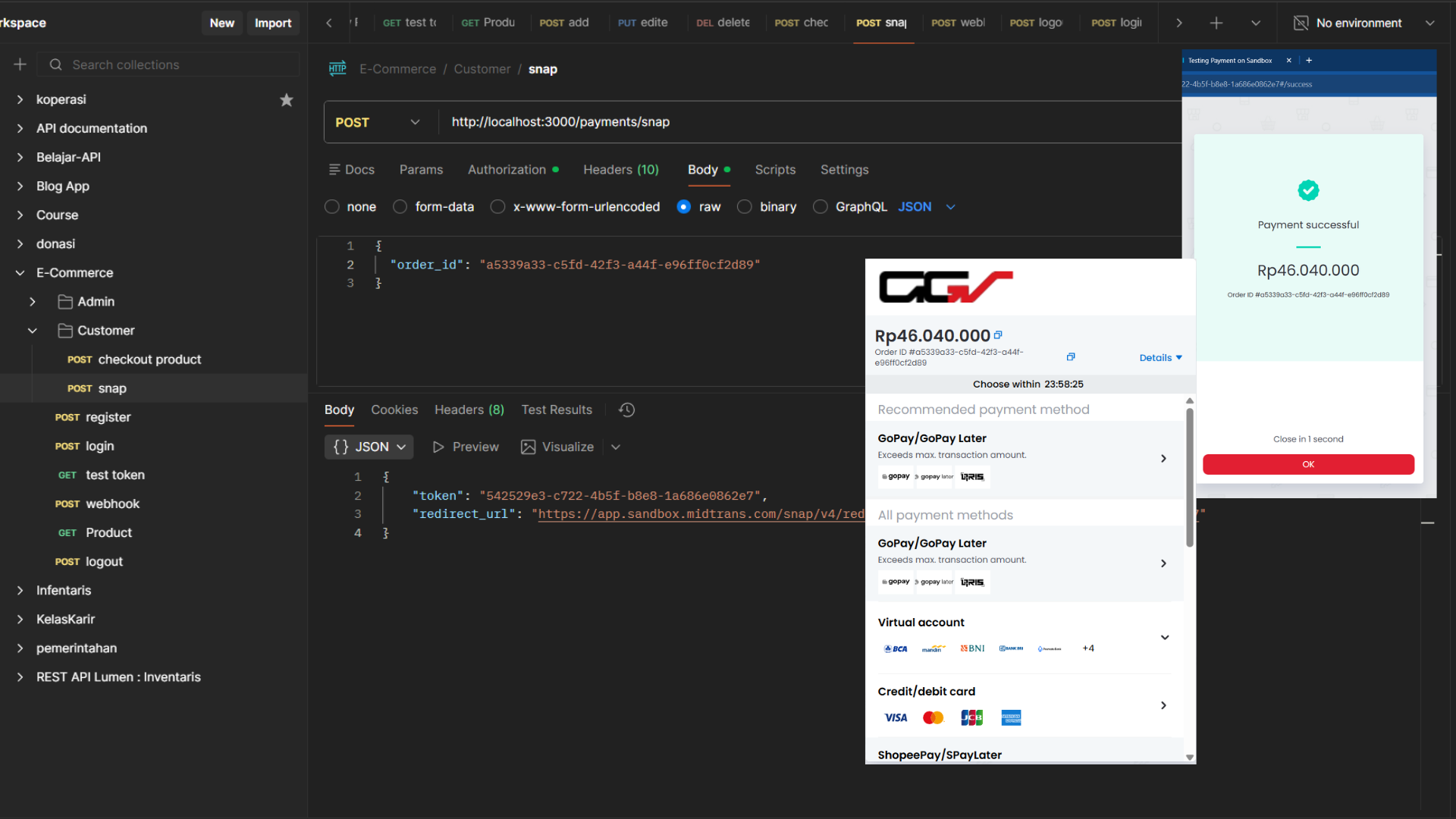Copy the Order ID in payment popup
1456x819 pixels.
[x=1070, y=356]
